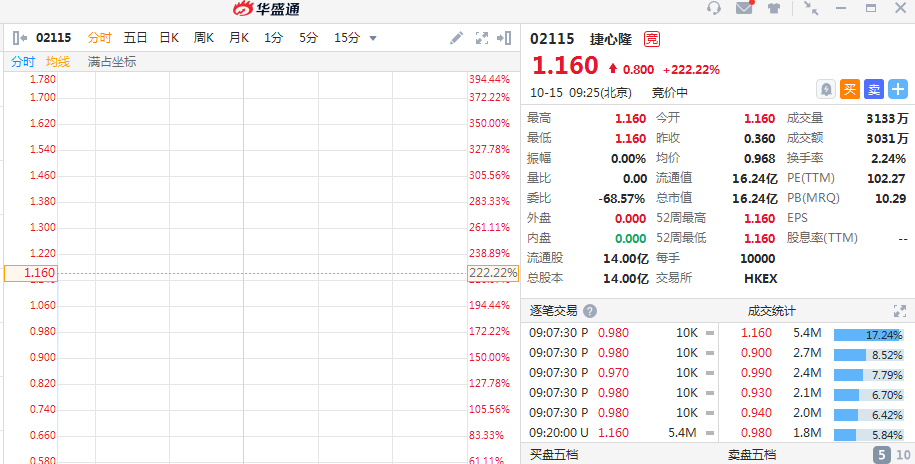This screenshot has width=915, height=464.
Task: Expand the 成交统计 panel
Action: 900,311
